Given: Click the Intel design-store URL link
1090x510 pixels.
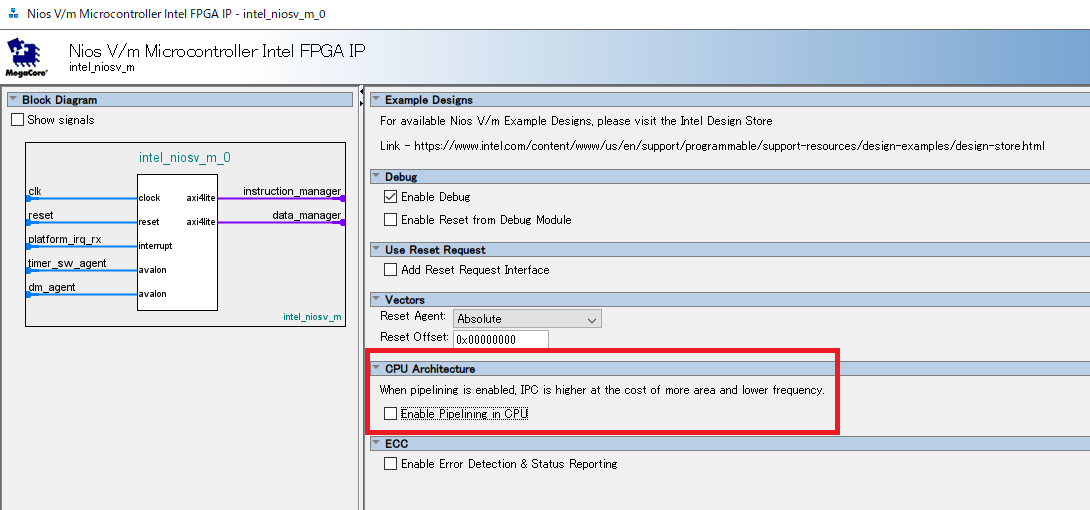Looking at the screenshot, I should [x=729, y=146].
